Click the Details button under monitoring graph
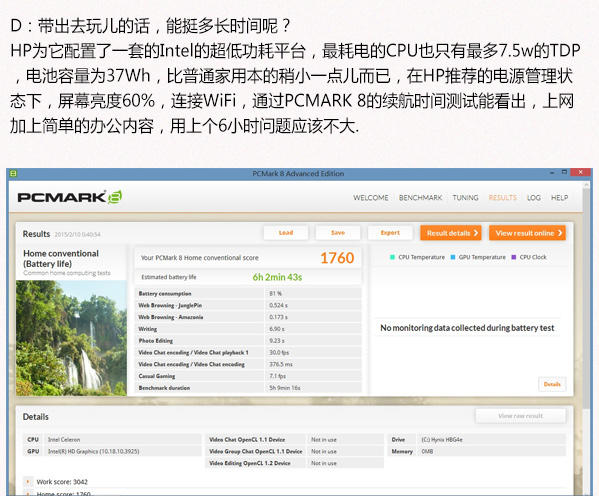599x496 pixels. click(x=552, y=384)
